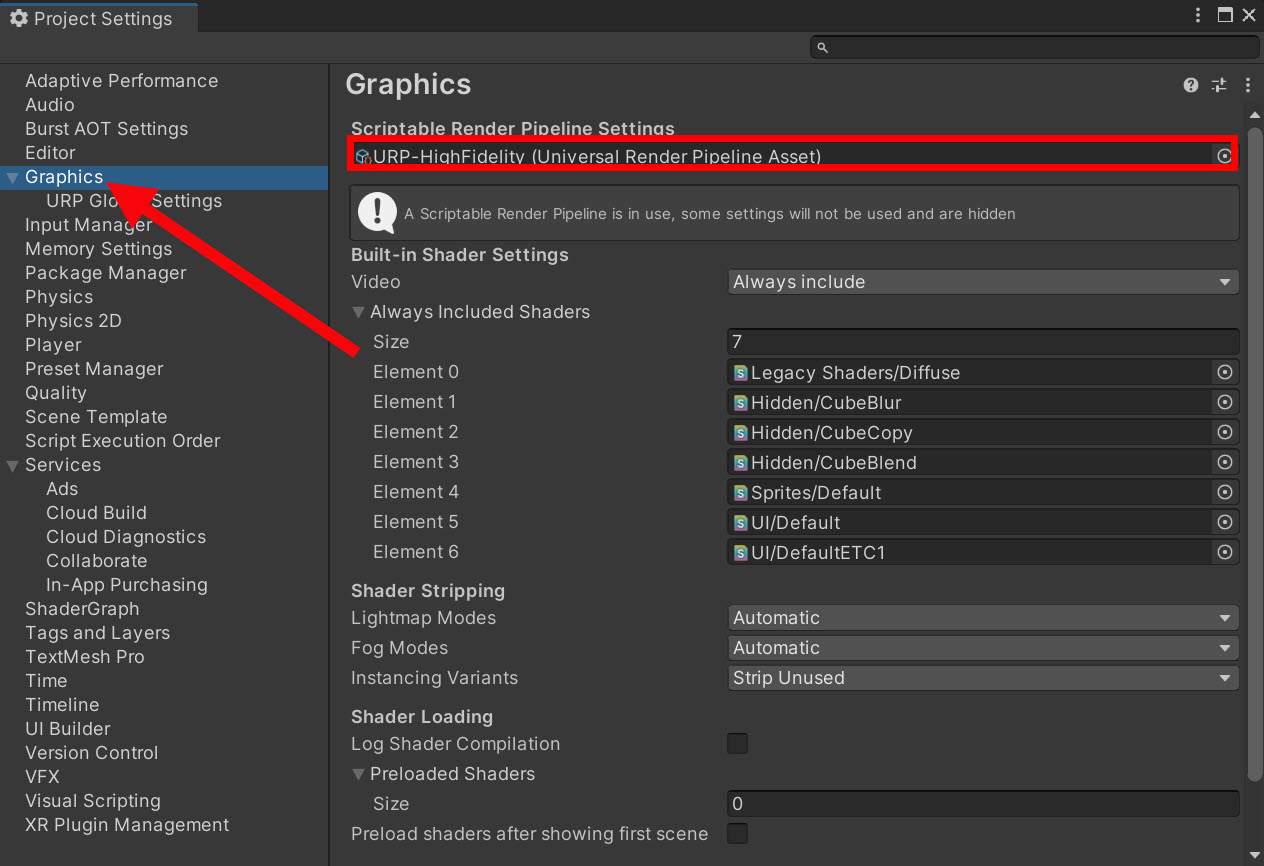
Task: Select Physics 2D settings
Action: coord(73,321)
